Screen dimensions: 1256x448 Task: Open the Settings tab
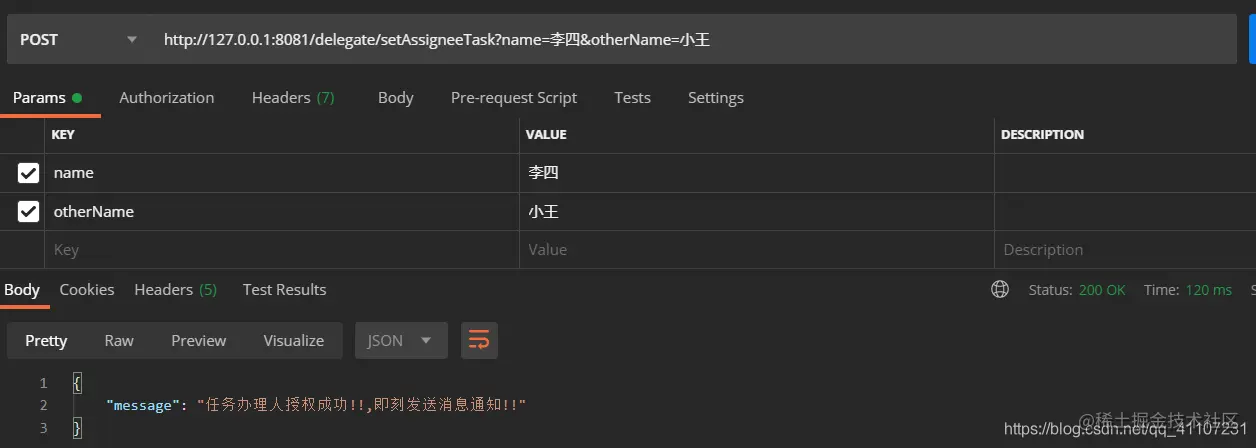(716, 98)
